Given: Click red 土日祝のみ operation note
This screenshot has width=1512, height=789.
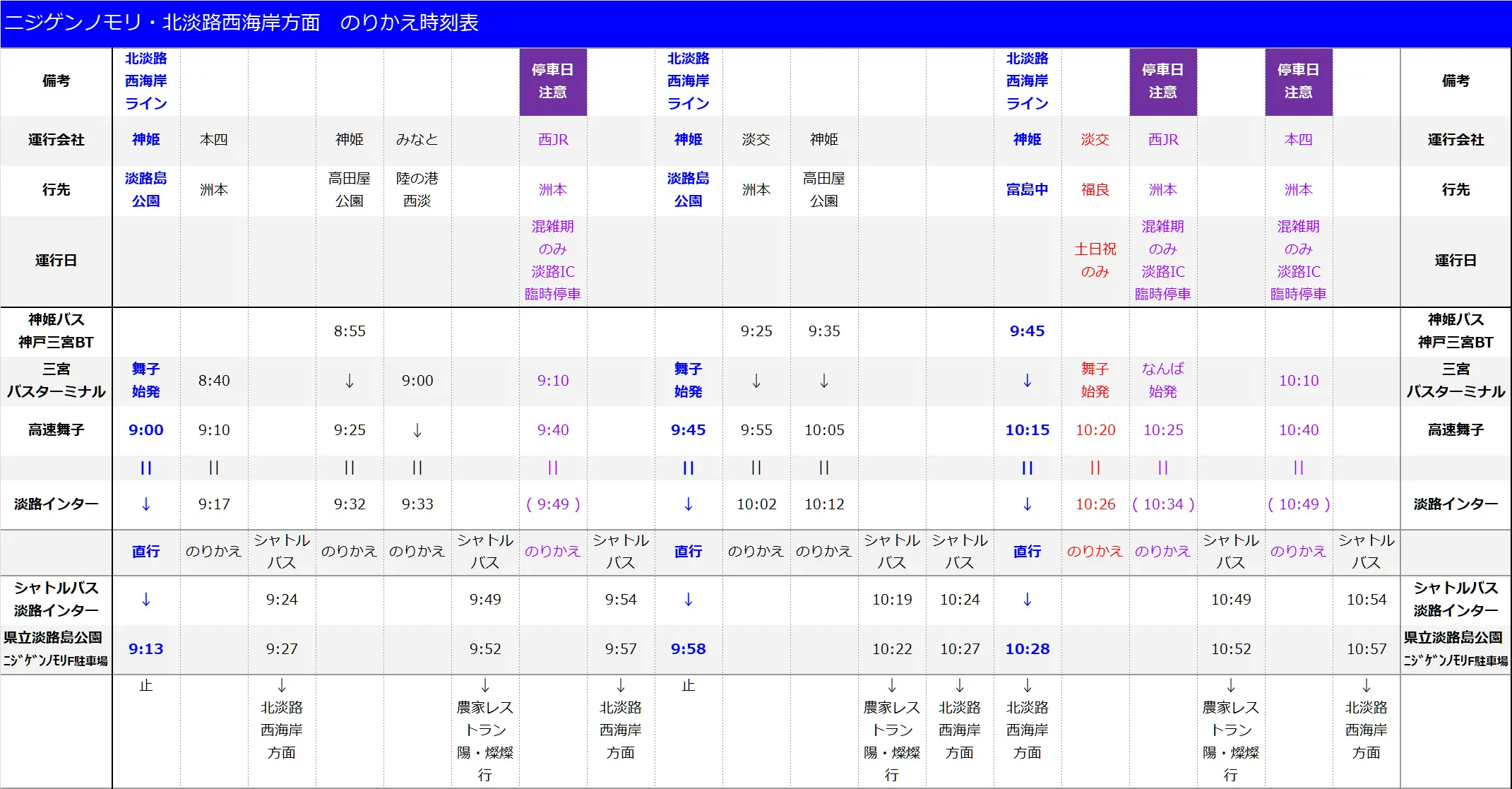Looking at the screenshot, I should (1095, 260).
